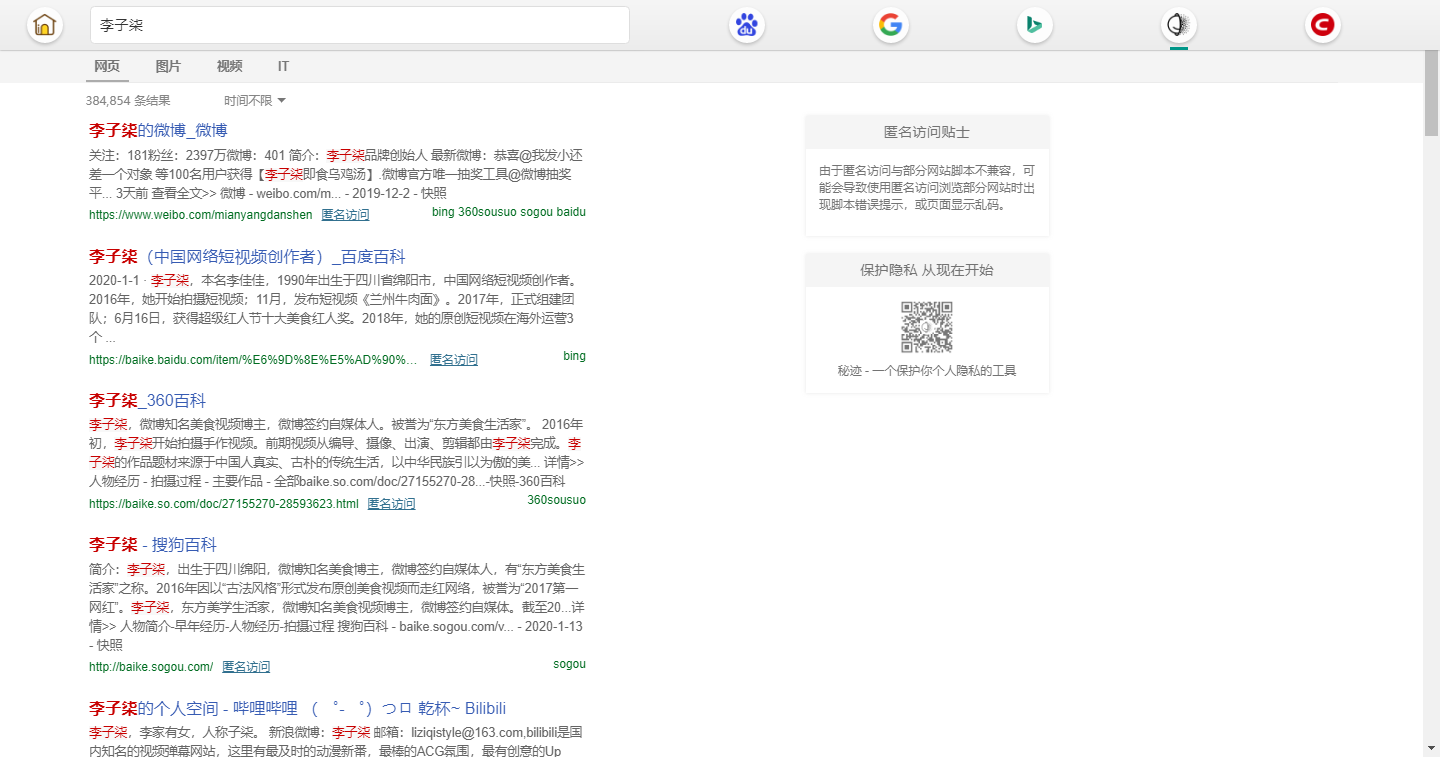Open the 李子柒_360百科 result

(x=147, y=401)
